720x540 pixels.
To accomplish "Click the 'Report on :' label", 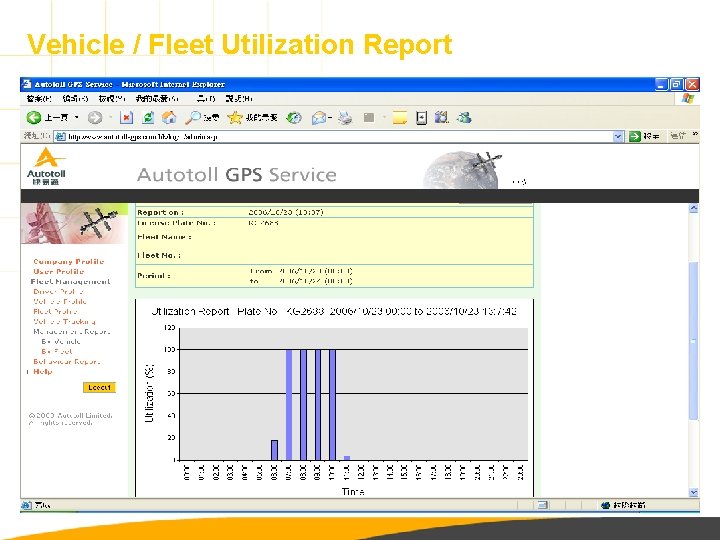I will [160, 212].
